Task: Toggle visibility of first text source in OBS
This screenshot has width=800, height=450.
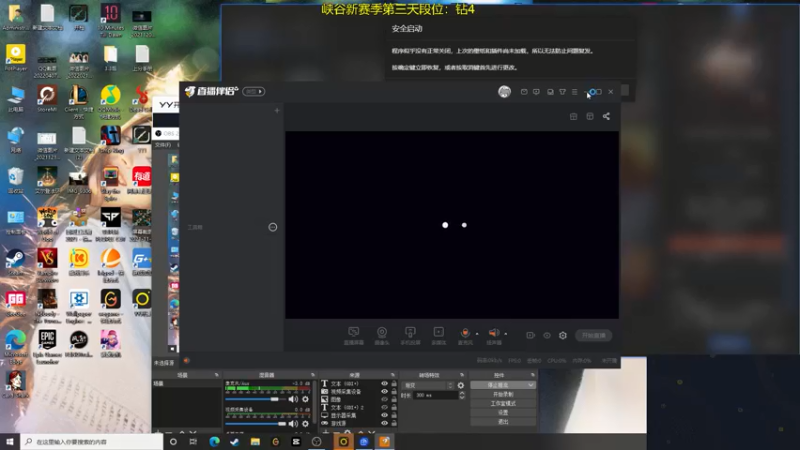Action: point(384,384)
